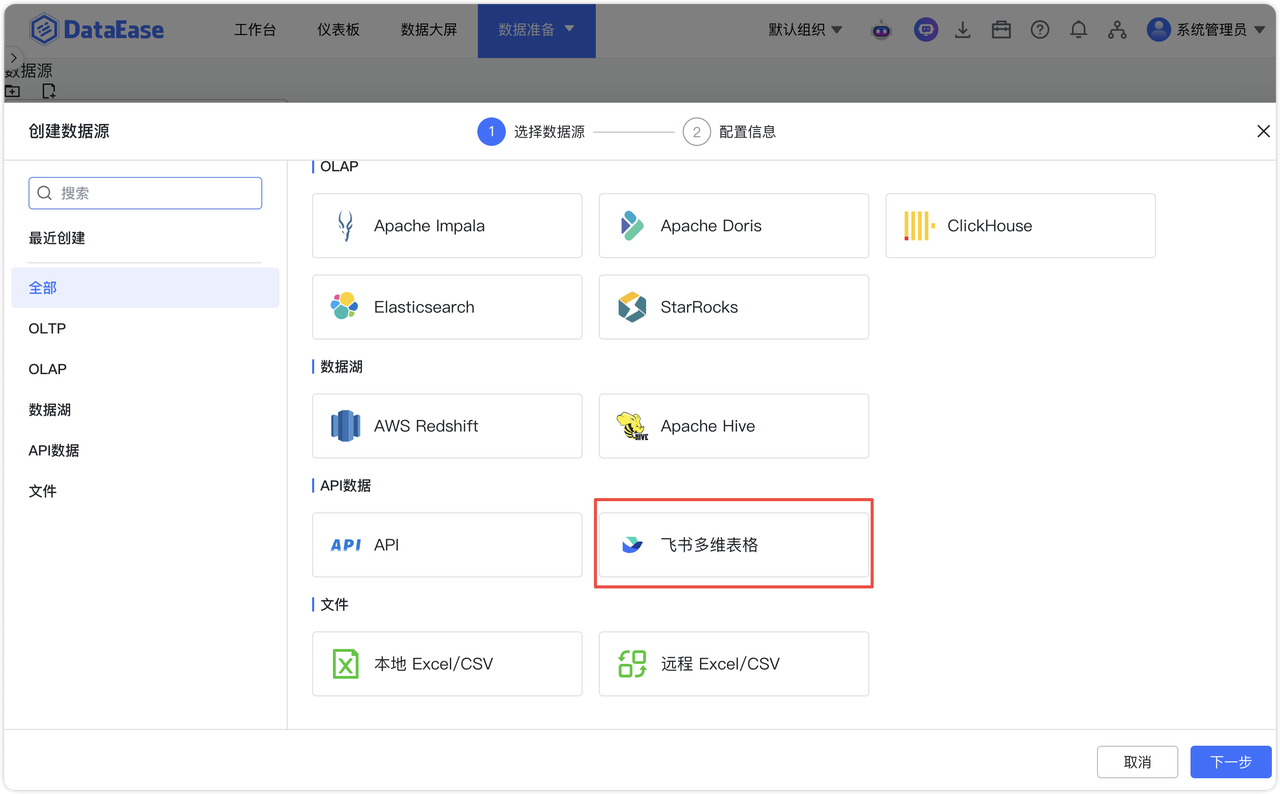
Task: Click the 数据湖 section heading in list
Action: coord(341,367)
